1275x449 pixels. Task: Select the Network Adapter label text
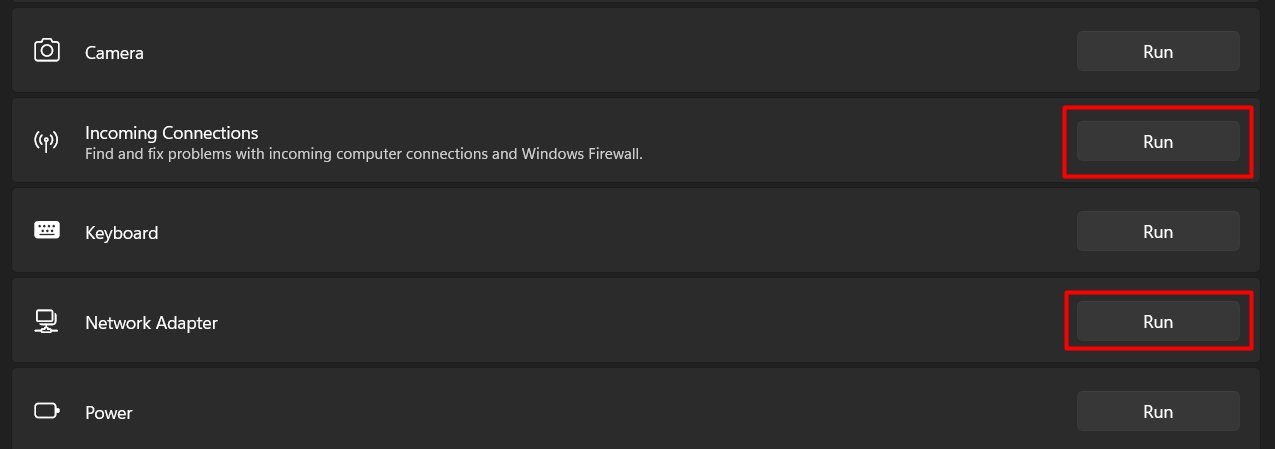point(151,323)
